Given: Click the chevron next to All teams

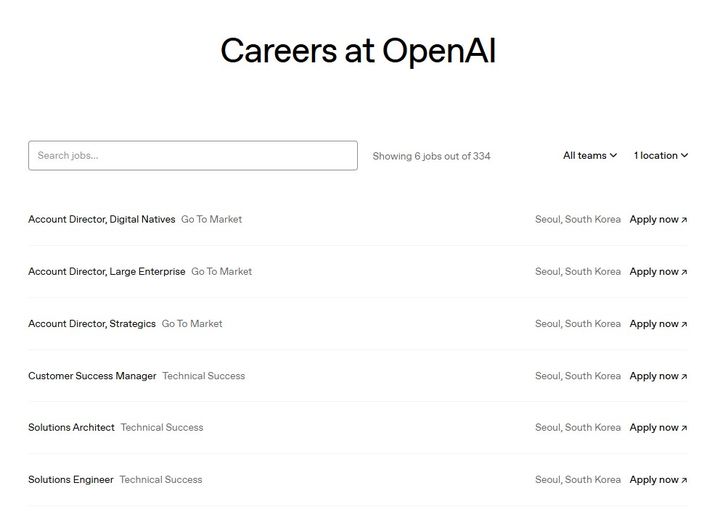Looking at the screenshot, I should 613,155.
